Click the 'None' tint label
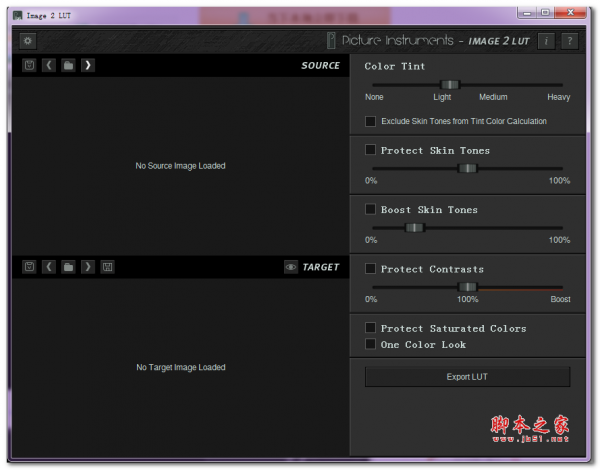Viewport: 600px width, 470px height. pos(374,97)
